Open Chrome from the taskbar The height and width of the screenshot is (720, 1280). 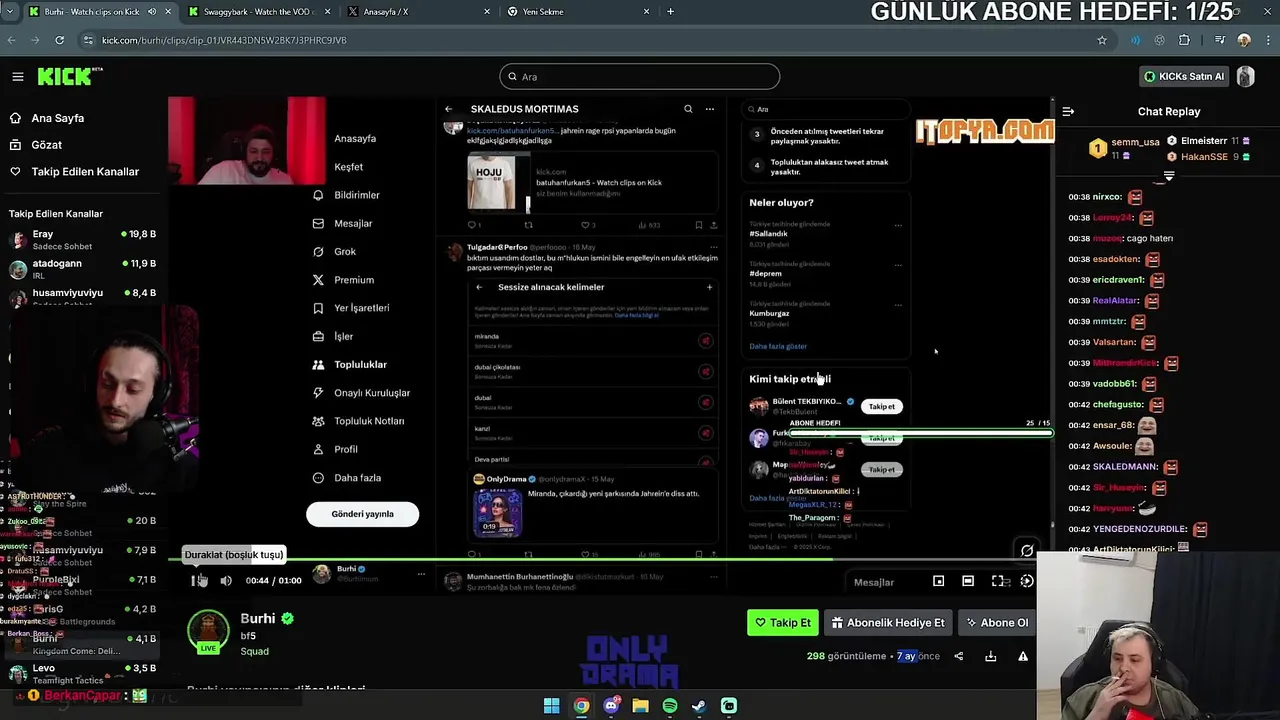click(x=581, y=706)
